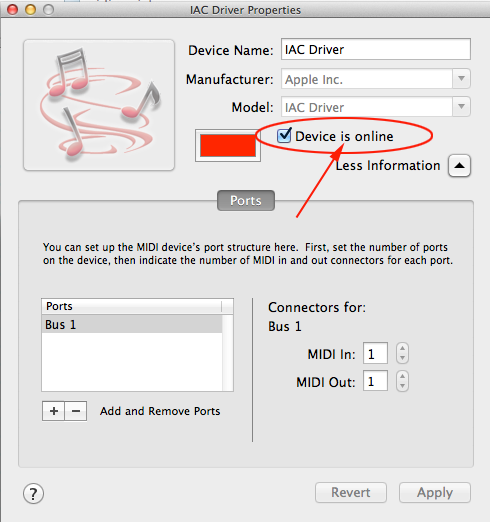Open the Model dropdown arrow
This screenshot has height=522, width=490.
click(461, 107)
